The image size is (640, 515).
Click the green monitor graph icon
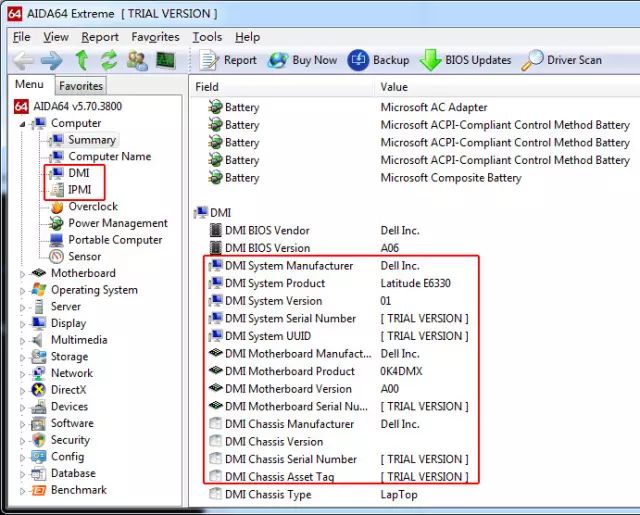pos(165,60)
